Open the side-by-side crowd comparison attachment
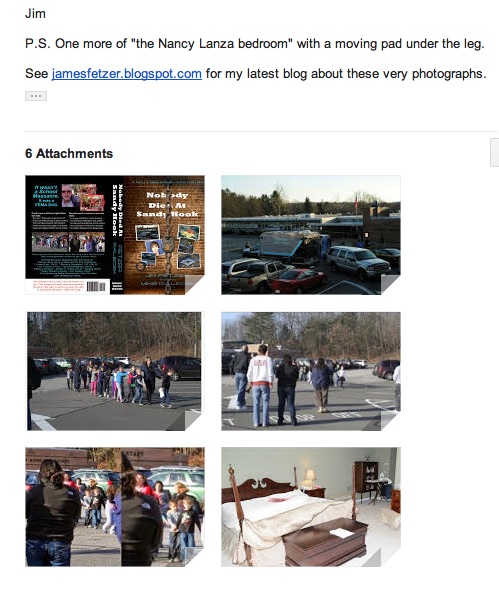 coord(115,507)
